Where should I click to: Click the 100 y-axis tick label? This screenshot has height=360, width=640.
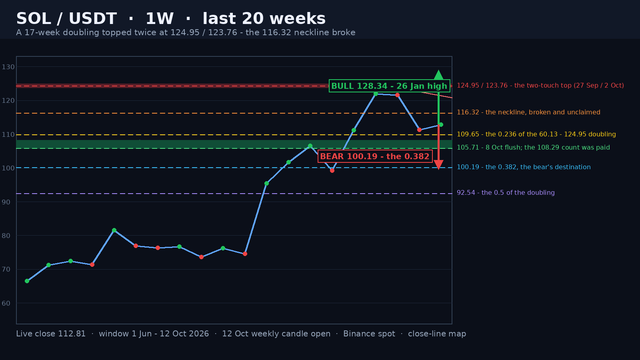pos(8,168)
